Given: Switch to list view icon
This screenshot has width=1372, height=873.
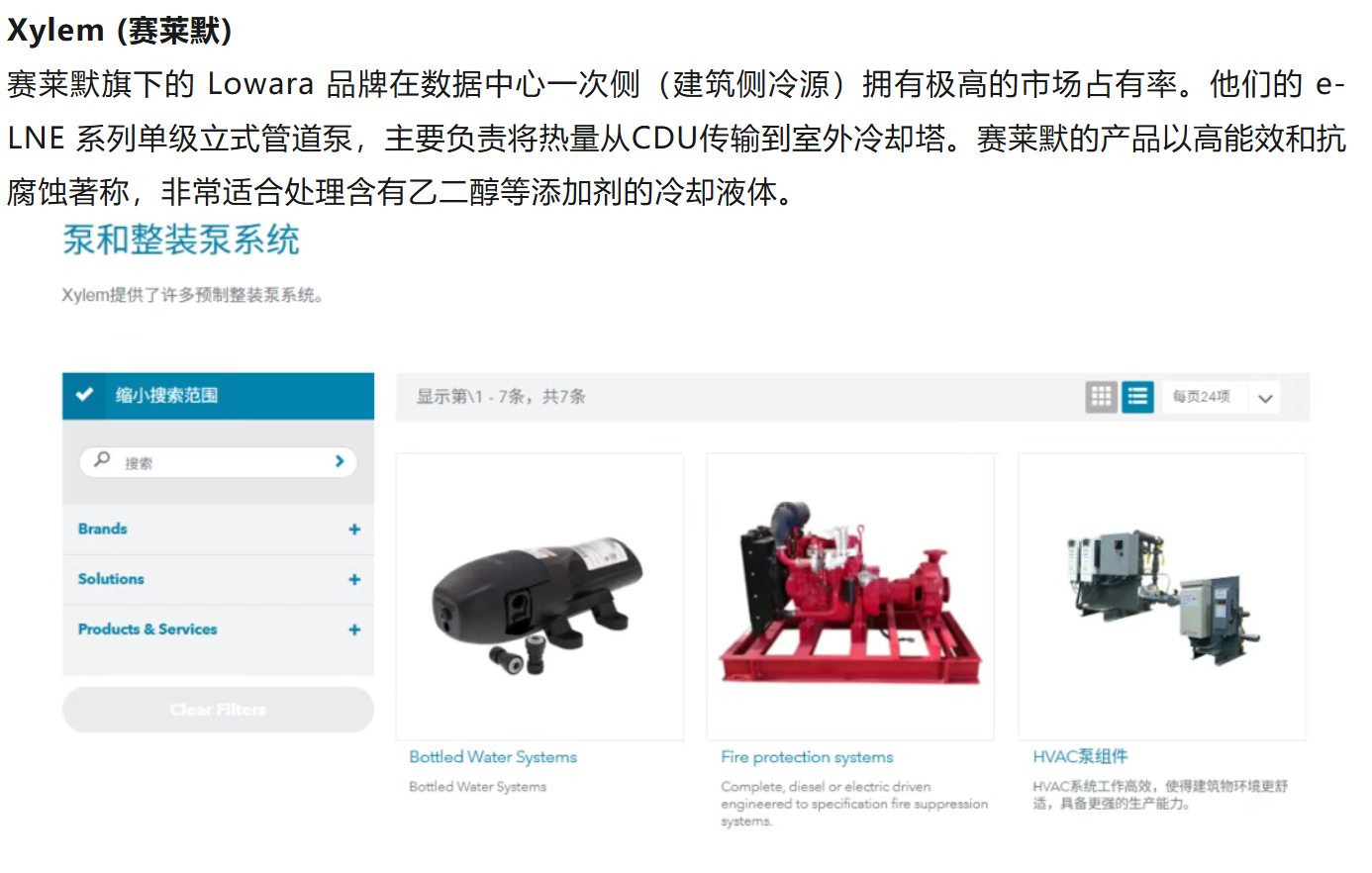Looking at the screenshot, I should click(1137, 397).
